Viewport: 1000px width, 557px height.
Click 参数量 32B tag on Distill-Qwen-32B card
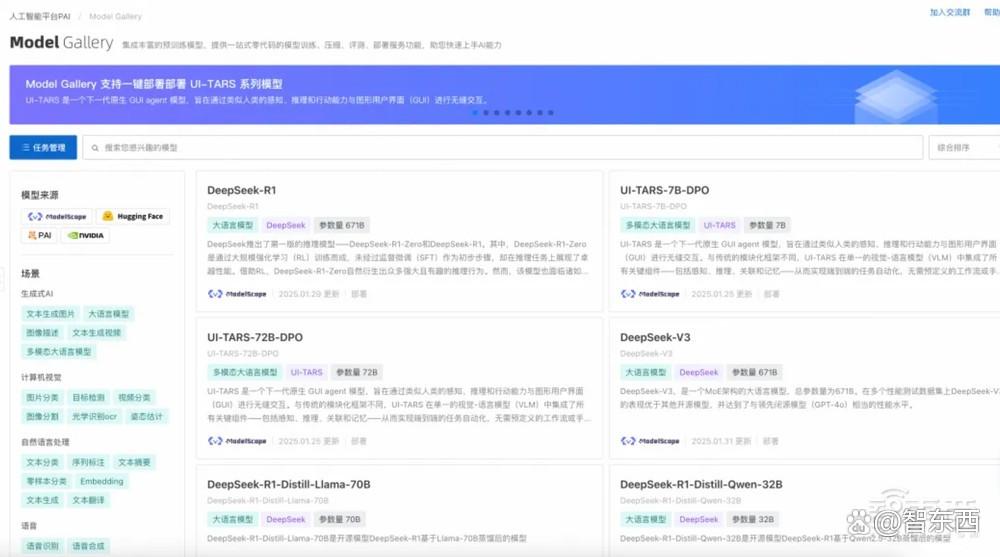[x=753, y=519]
